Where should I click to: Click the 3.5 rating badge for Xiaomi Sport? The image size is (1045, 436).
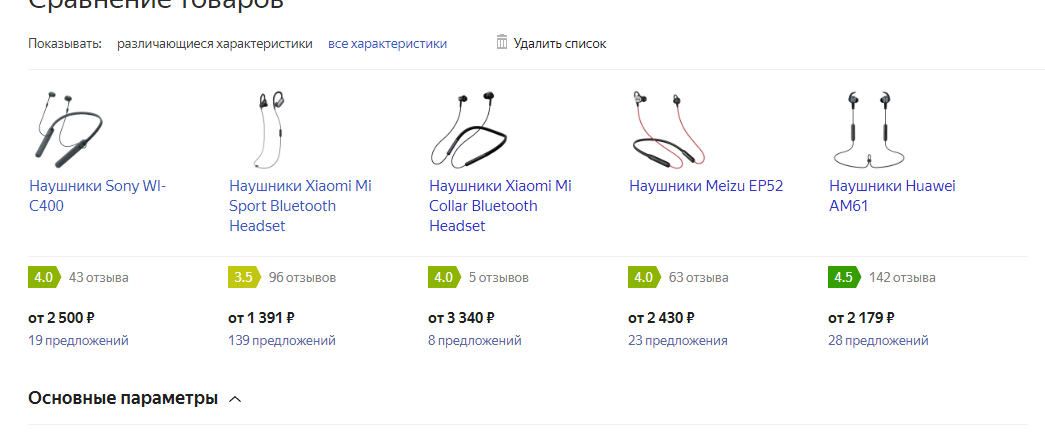click(245, 277)
